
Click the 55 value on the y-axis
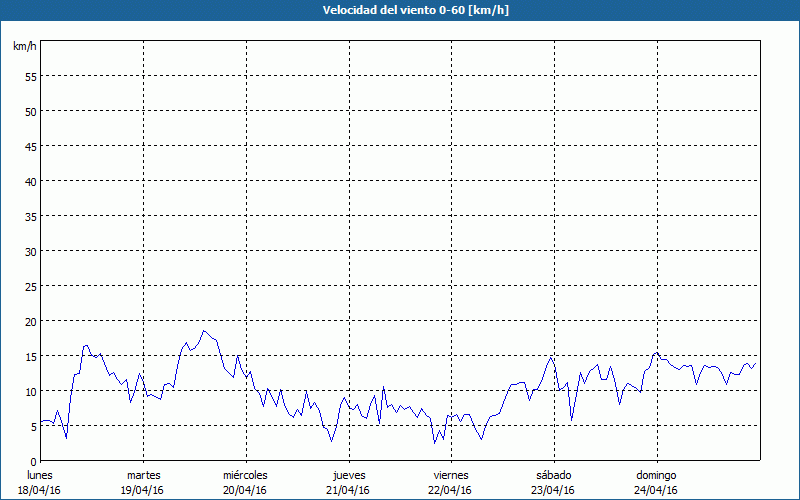[30, 76]
